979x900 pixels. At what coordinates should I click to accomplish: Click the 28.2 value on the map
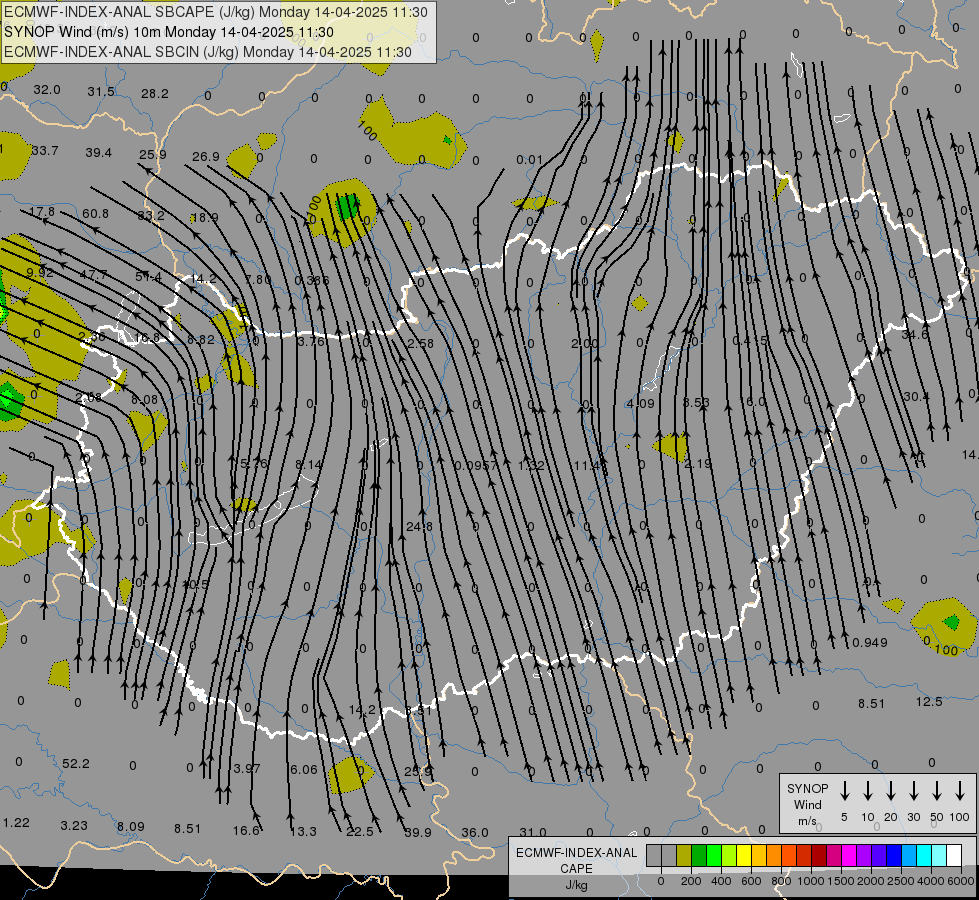coord(155,94)
